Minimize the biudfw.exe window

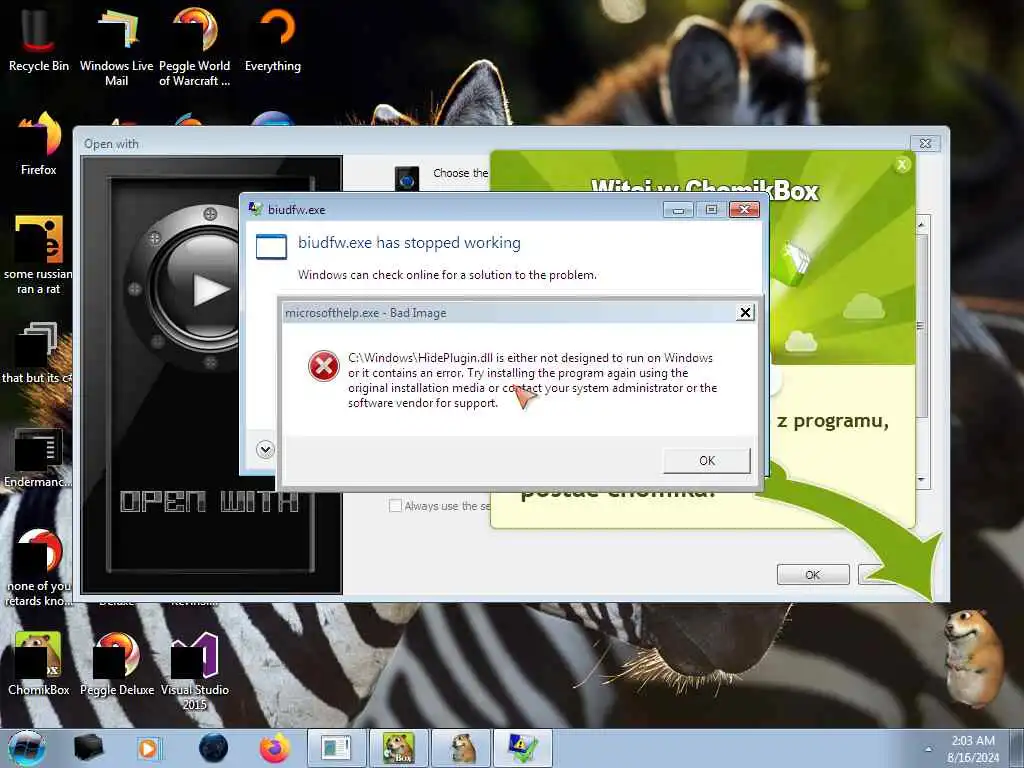point(679,210)
